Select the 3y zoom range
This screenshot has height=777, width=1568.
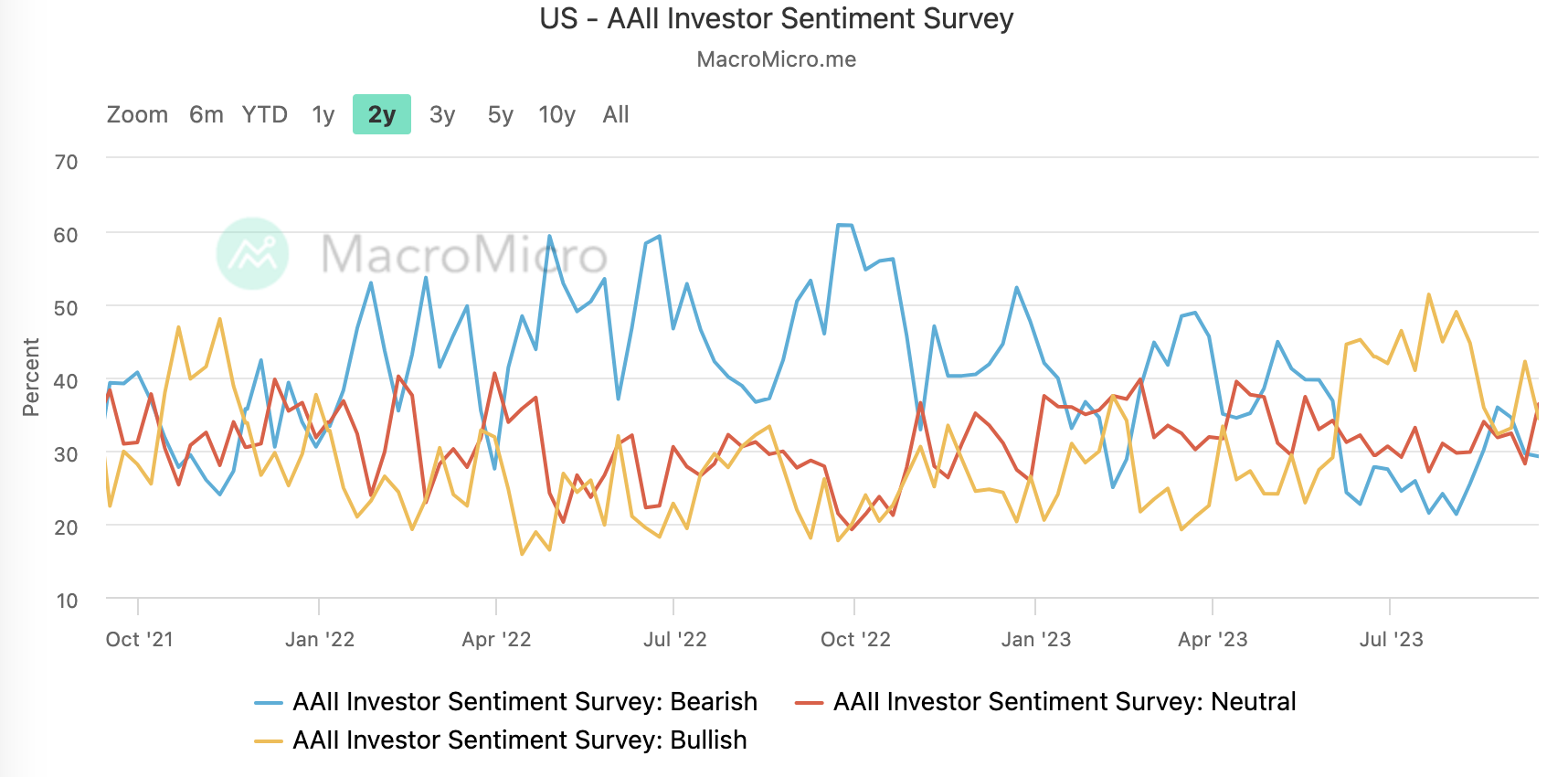(x=442, y=114)
